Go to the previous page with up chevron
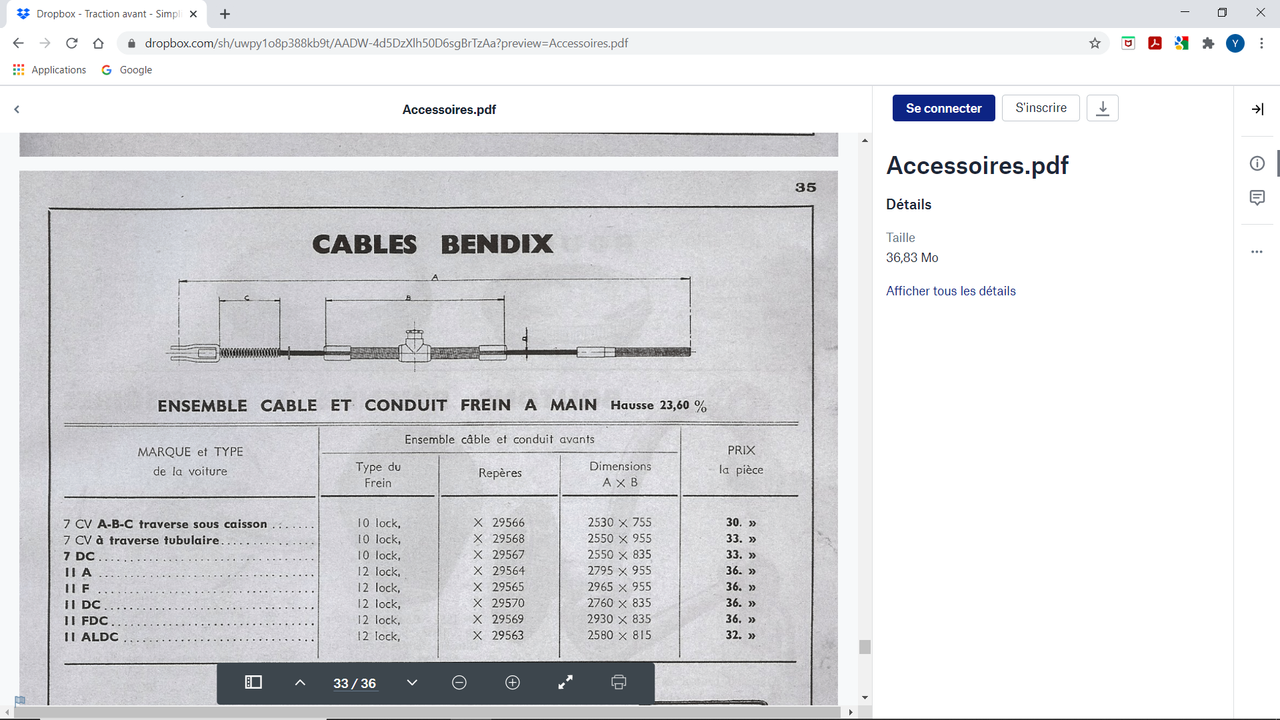 click(x=300, y=682)
